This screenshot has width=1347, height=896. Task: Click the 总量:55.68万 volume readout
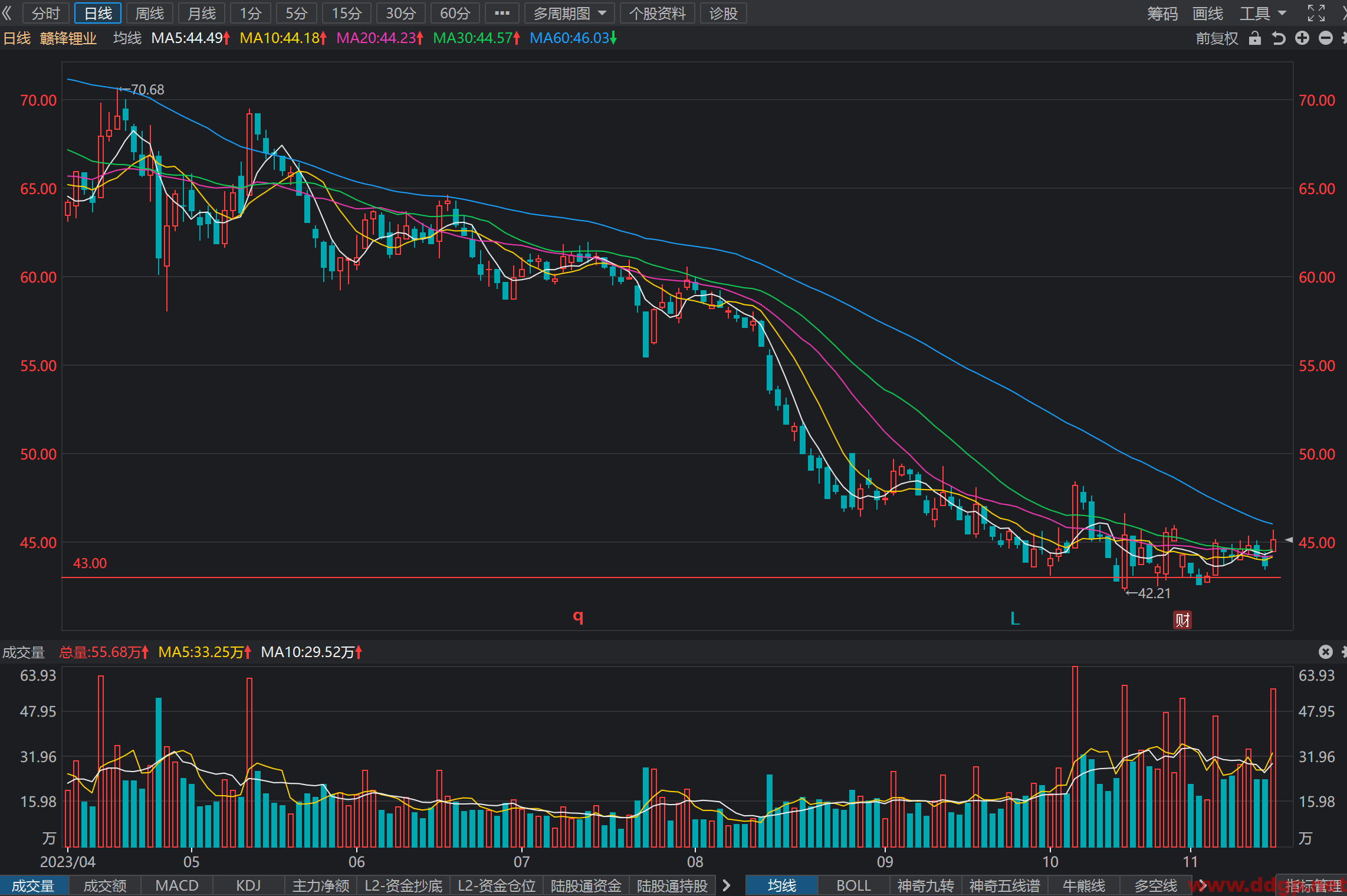click(x=104, y=652)
